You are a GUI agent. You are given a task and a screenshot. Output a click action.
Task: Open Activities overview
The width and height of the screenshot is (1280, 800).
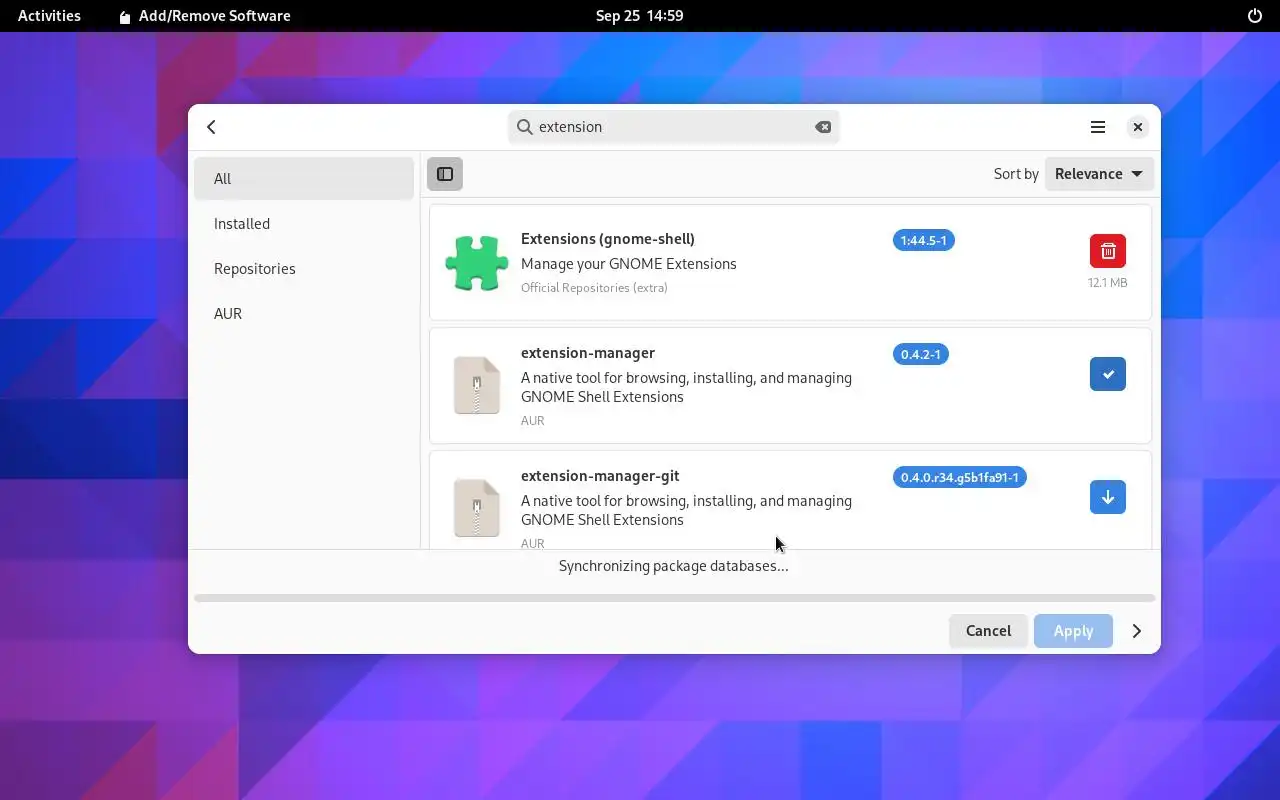pos(49,15)
